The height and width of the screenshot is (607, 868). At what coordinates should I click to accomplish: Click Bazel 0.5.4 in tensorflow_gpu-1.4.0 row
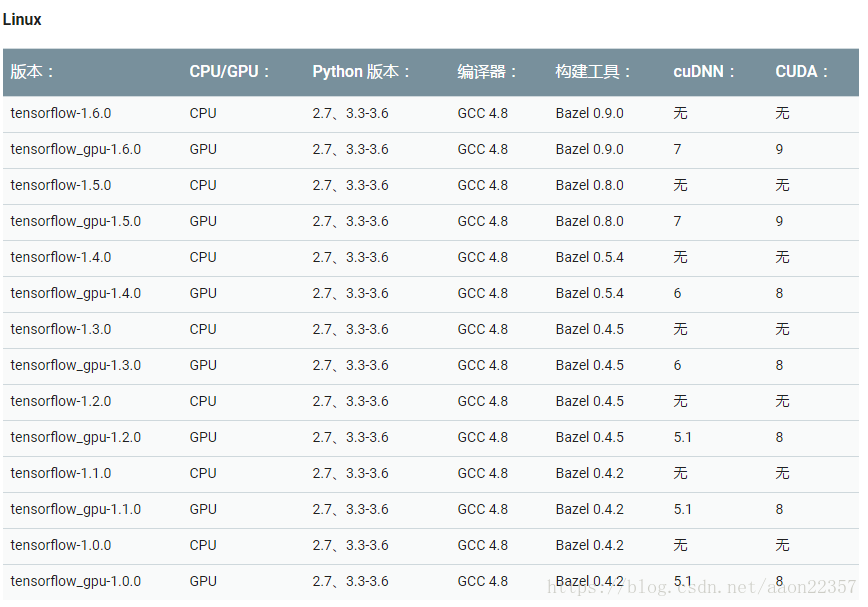tap(590, 293)
